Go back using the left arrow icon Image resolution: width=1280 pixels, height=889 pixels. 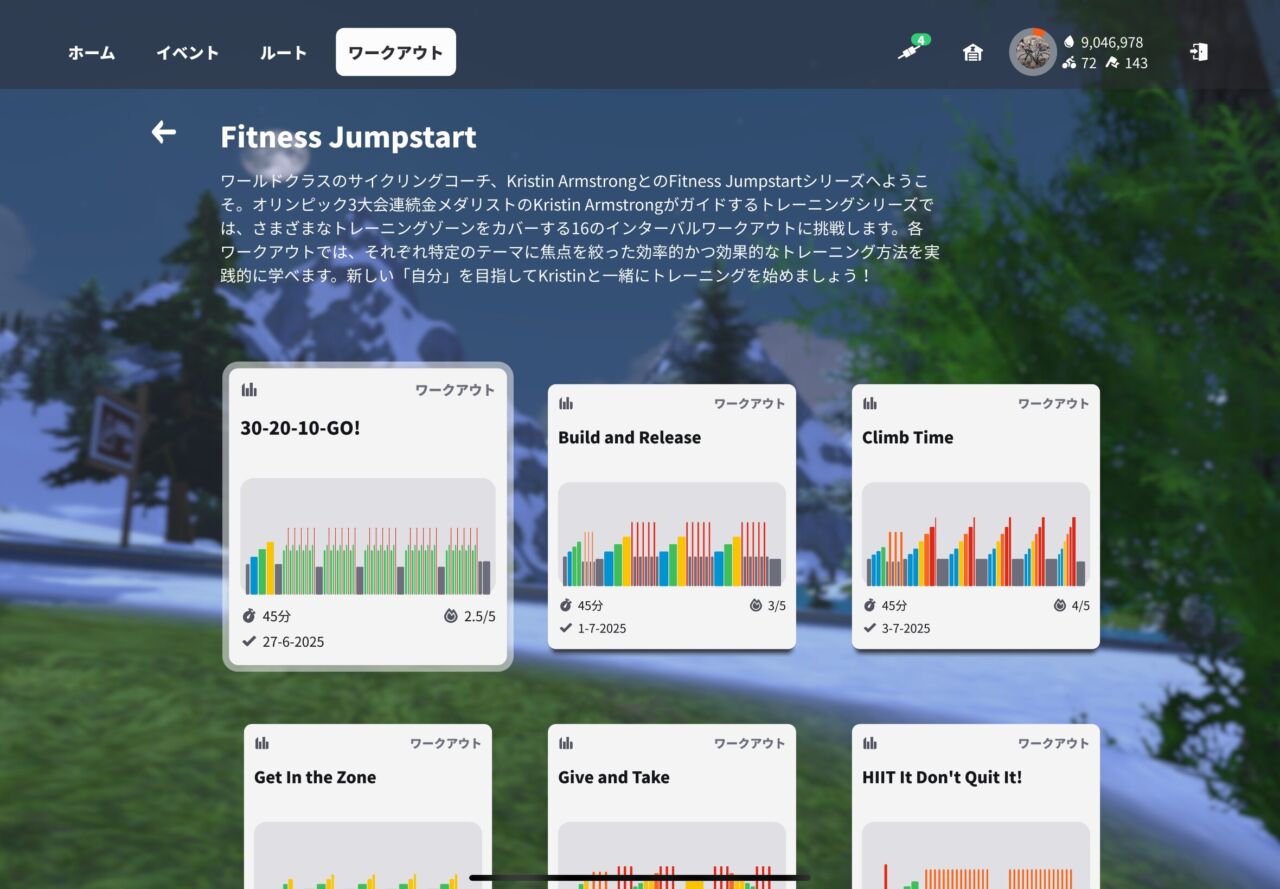pyautogui.click(x=163, y=132)
